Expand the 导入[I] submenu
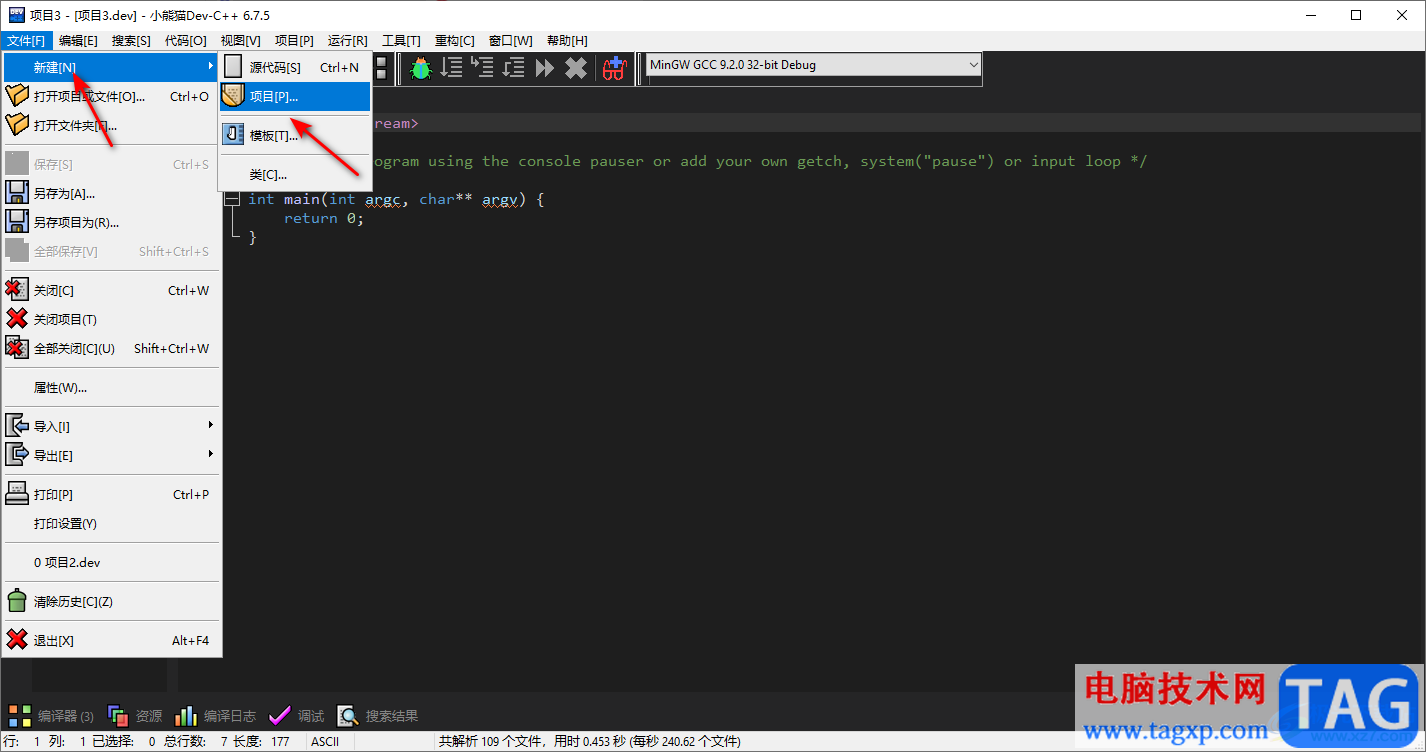The image size is (1426, 752). tap(111, 426)
